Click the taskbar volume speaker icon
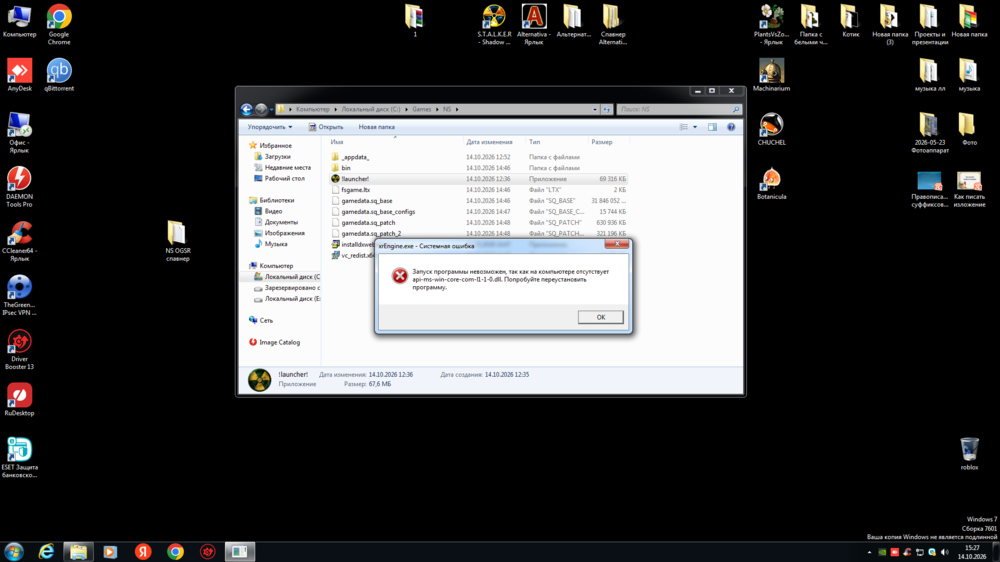The height and width of the screenshot is (562, 1000). [945, 552]
